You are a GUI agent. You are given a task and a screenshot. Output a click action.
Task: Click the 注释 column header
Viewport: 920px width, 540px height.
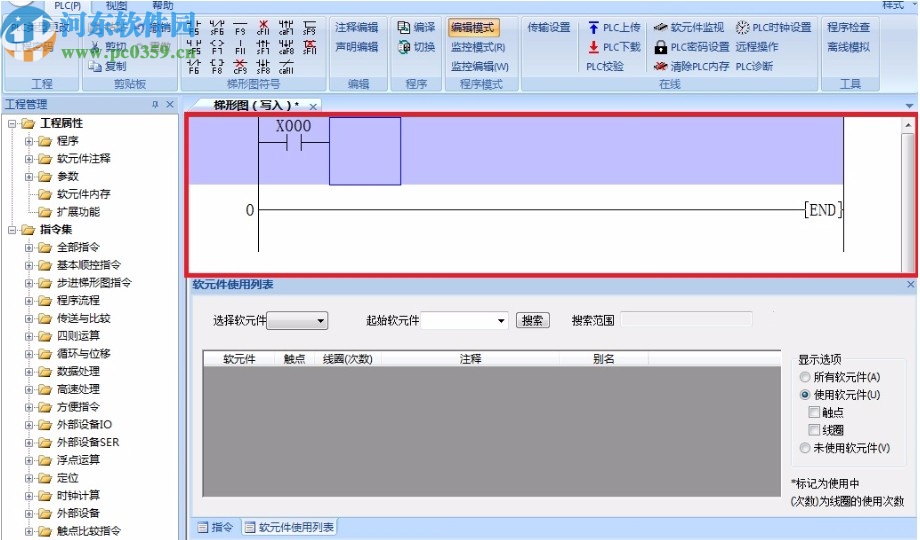tap(471, 359)
